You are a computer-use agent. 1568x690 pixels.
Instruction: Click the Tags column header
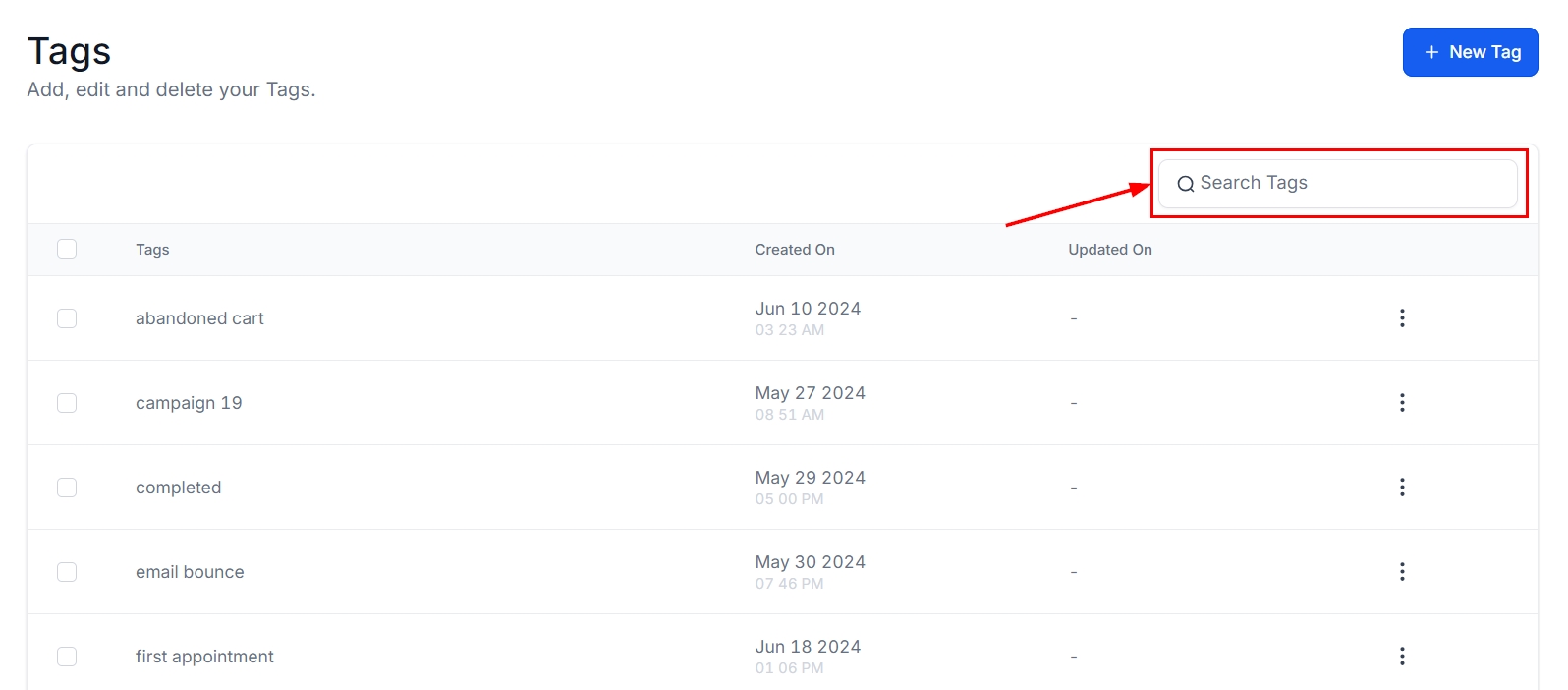click(152, 250)
